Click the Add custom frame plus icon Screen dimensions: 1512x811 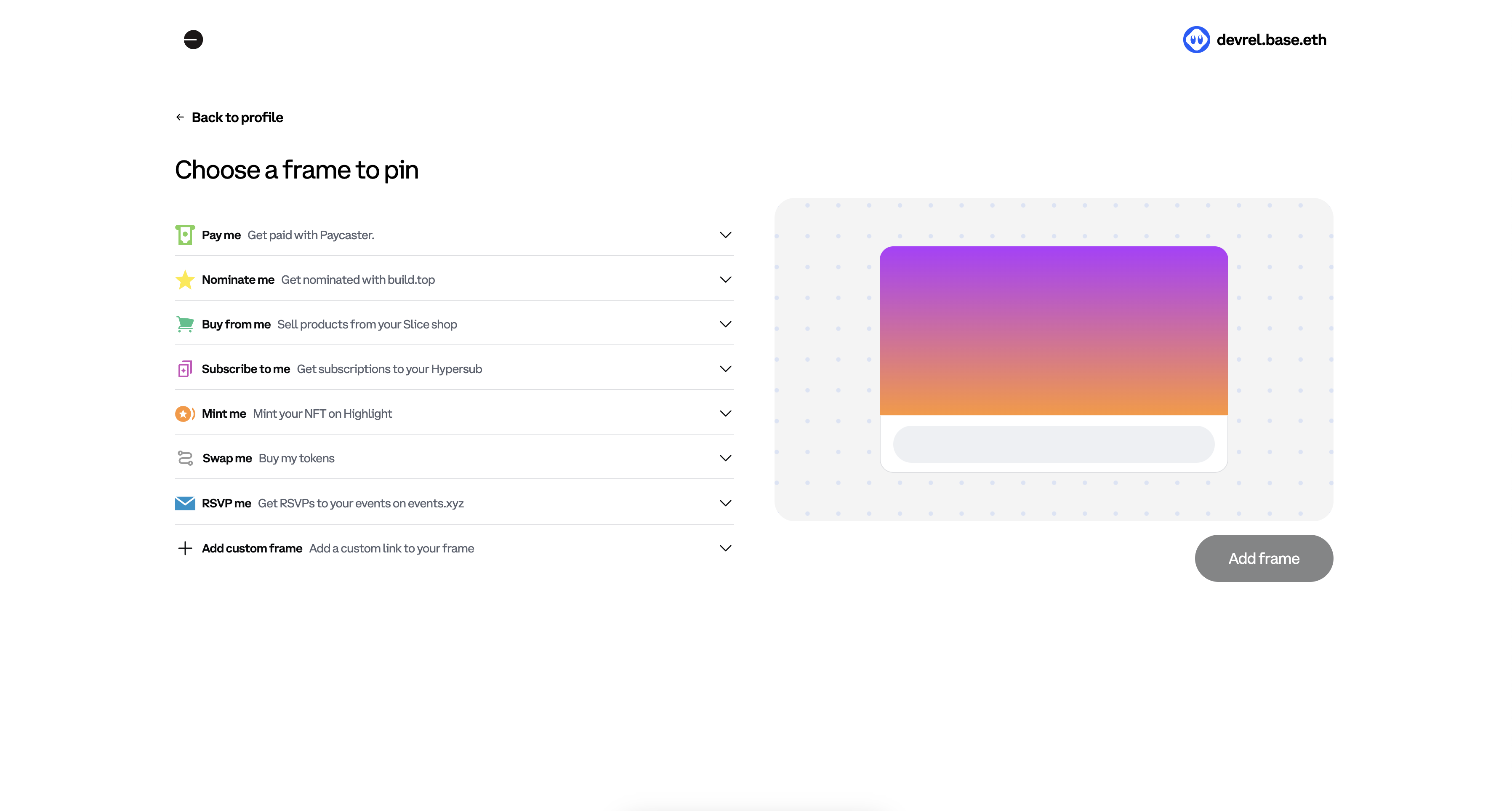tap(185, 547)
